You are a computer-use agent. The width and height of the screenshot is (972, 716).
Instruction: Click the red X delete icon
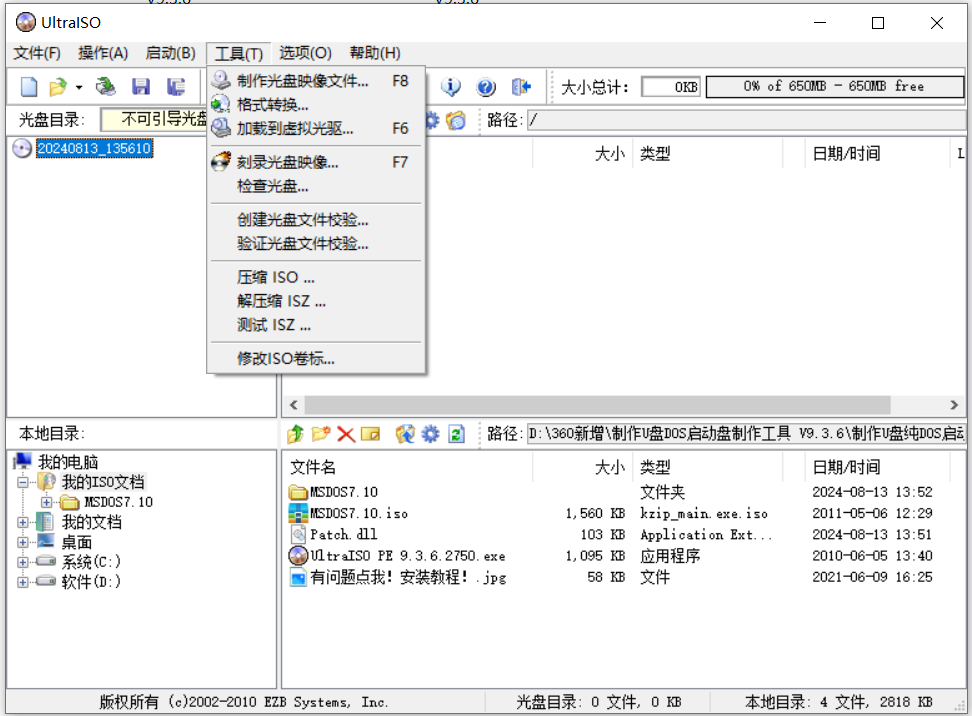tap(346, 434)
